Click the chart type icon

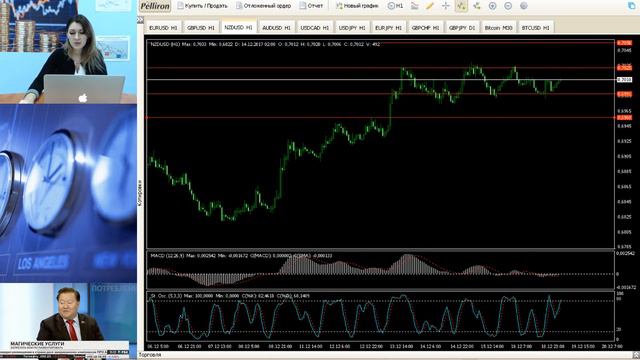(415, 6)
